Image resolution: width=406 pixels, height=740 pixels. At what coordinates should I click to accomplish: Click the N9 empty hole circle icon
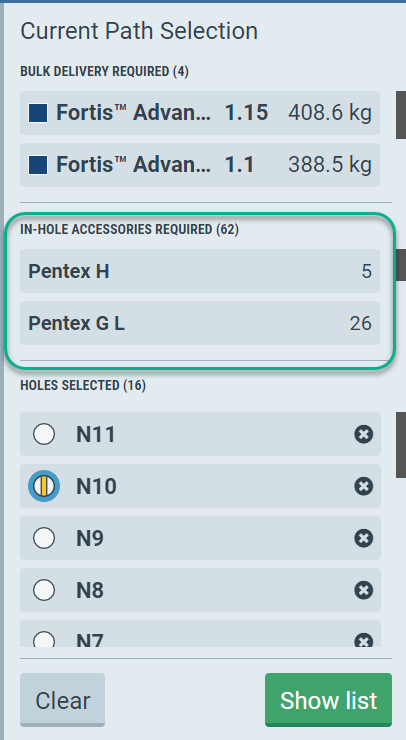[44, 538]
